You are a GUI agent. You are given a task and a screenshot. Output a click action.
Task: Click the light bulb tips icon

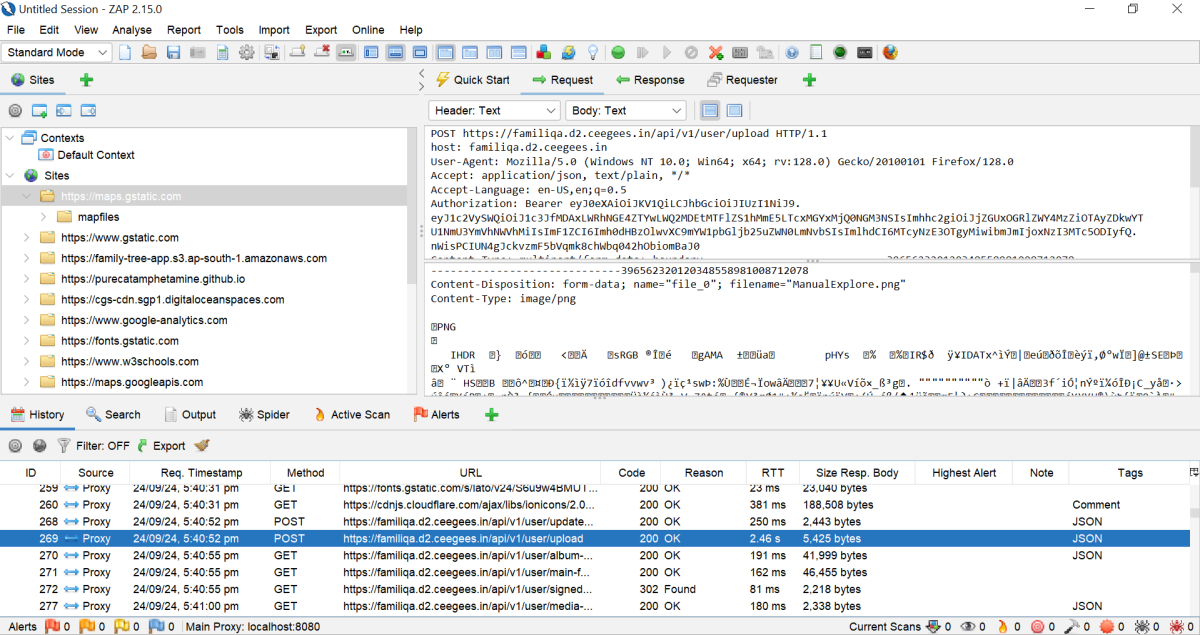click(x=592, y=52)
